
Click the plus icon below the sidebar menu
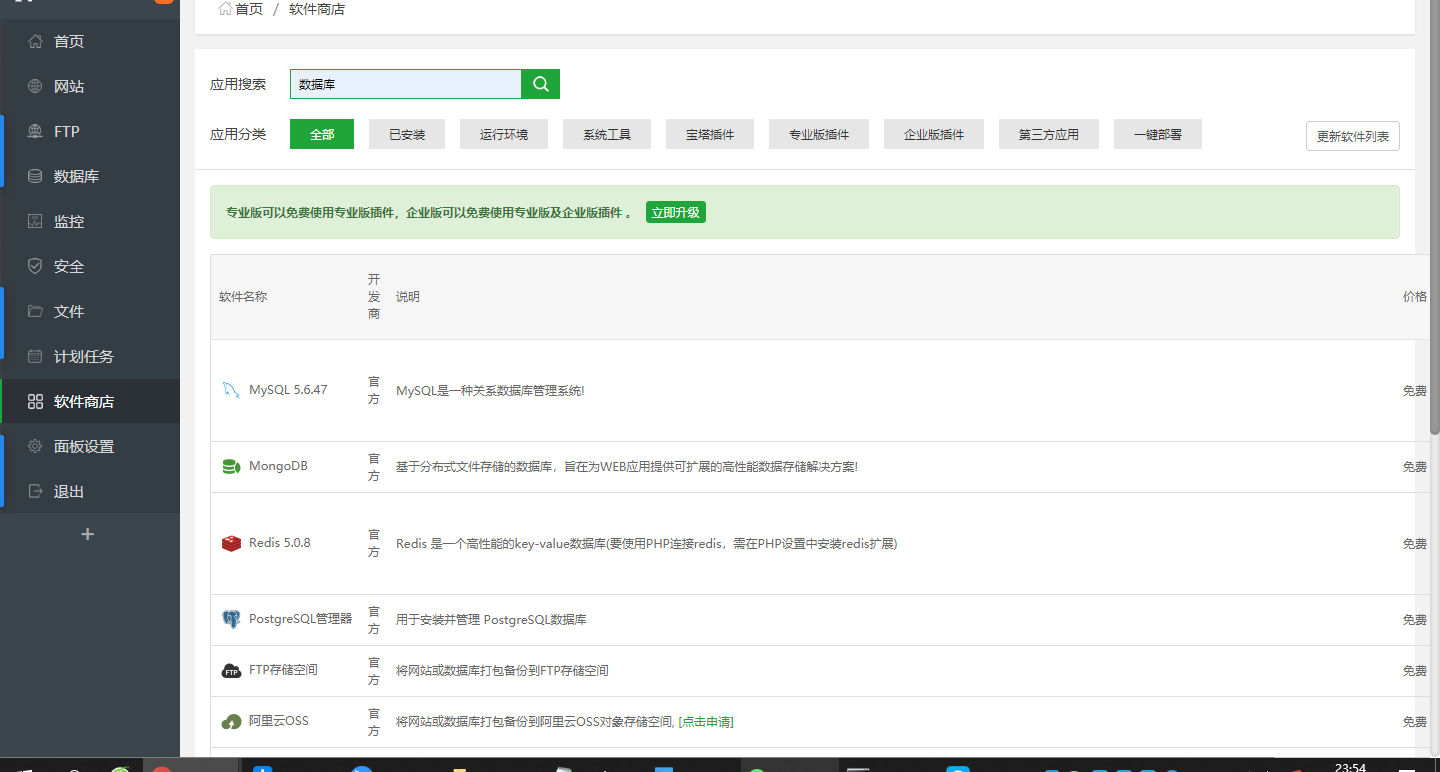tap(87, 534)
